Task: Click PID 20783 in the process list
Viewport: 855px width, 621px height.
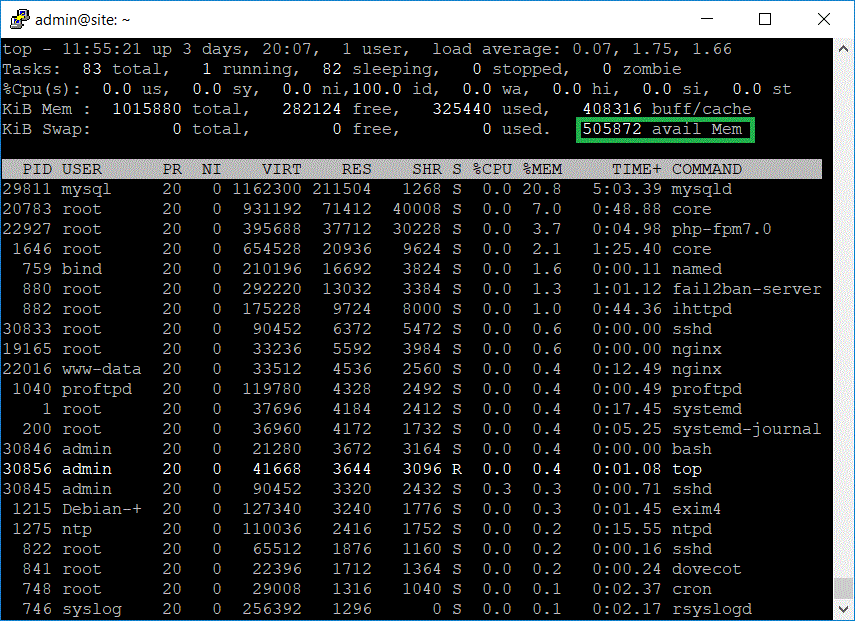Action: point(27,209)
